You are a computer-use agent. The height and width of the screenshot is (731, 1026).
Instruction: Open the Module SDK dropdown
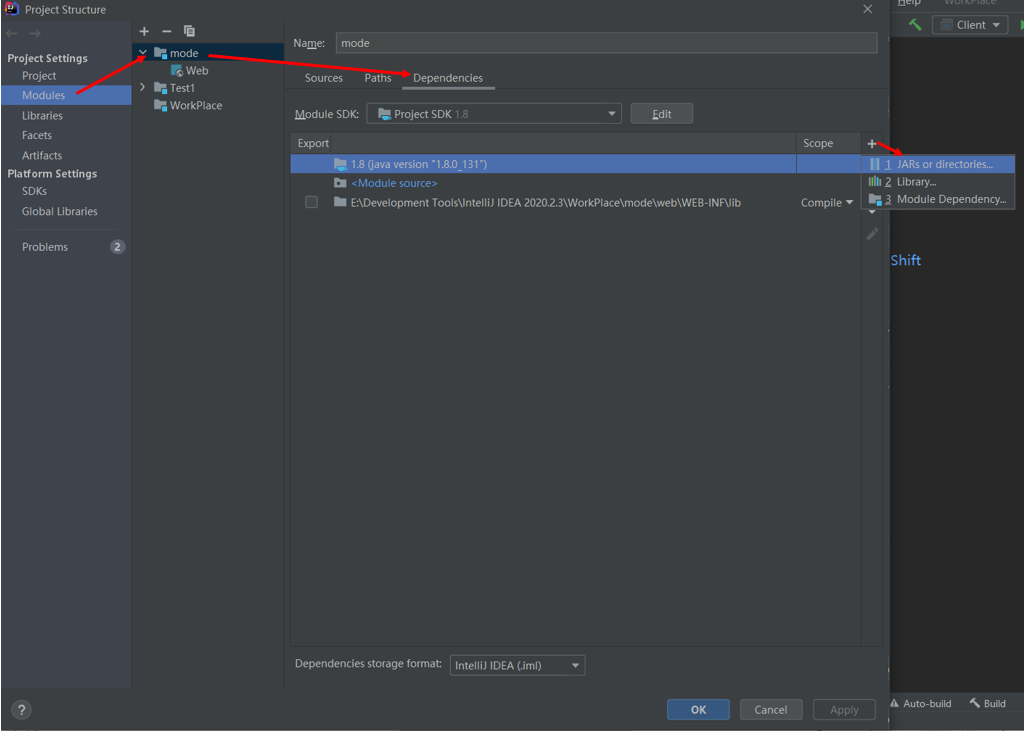[x=494, y=114]
